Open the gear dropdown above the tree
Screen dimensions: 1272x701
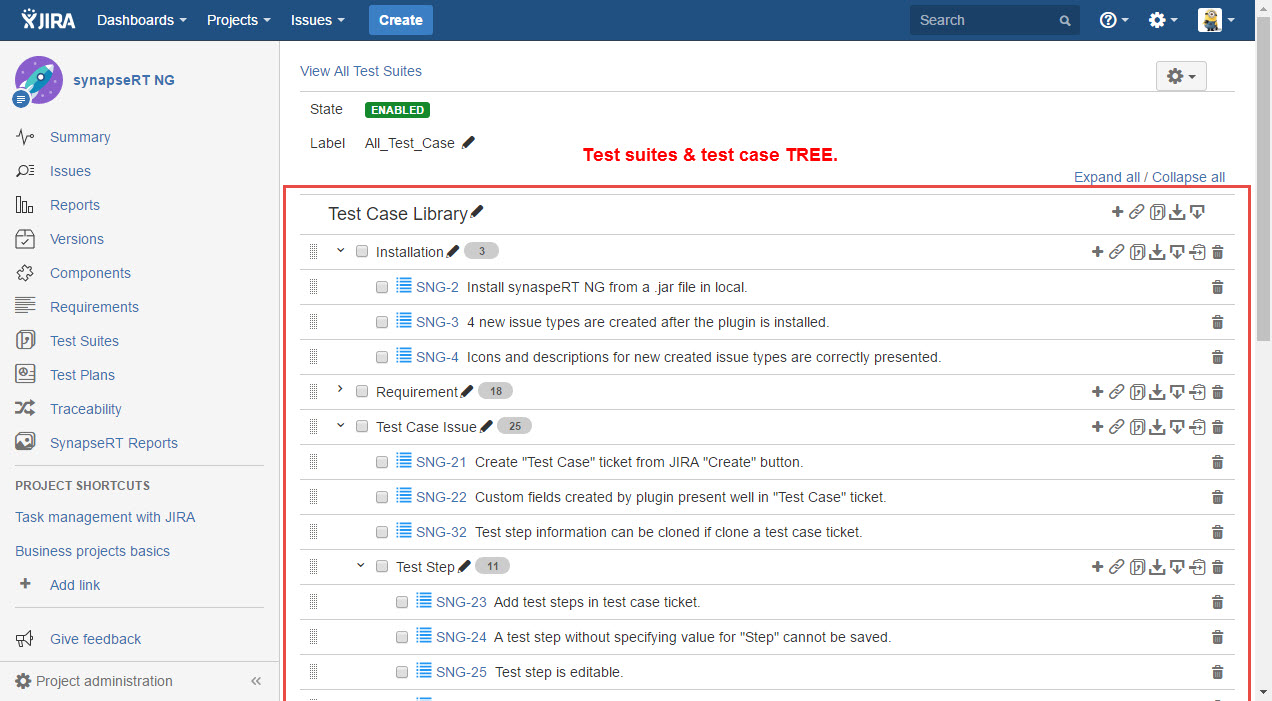1180,76
